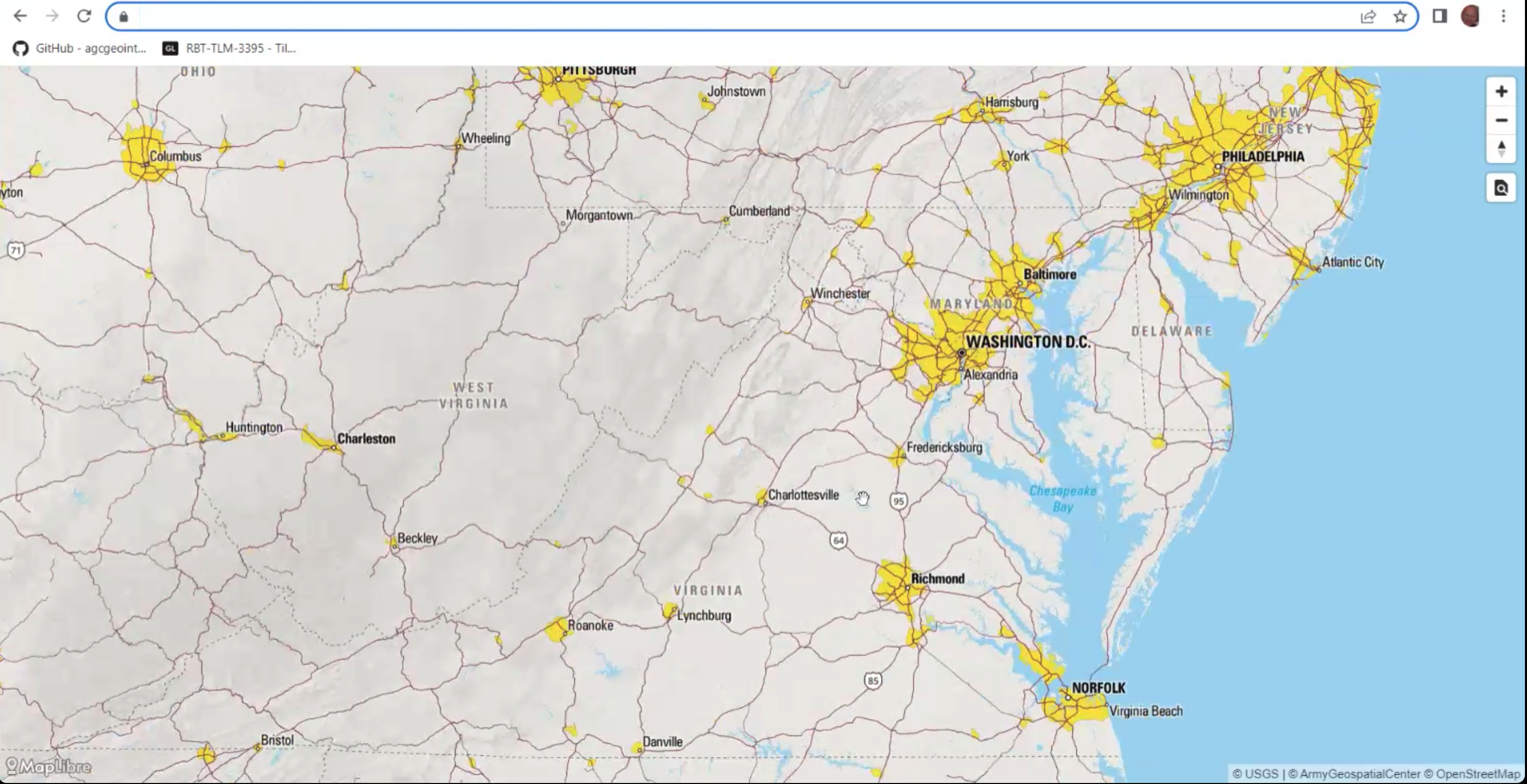Open the profile avatar menu
The height and width of the screenshot is (784, 1527).
1471,16
